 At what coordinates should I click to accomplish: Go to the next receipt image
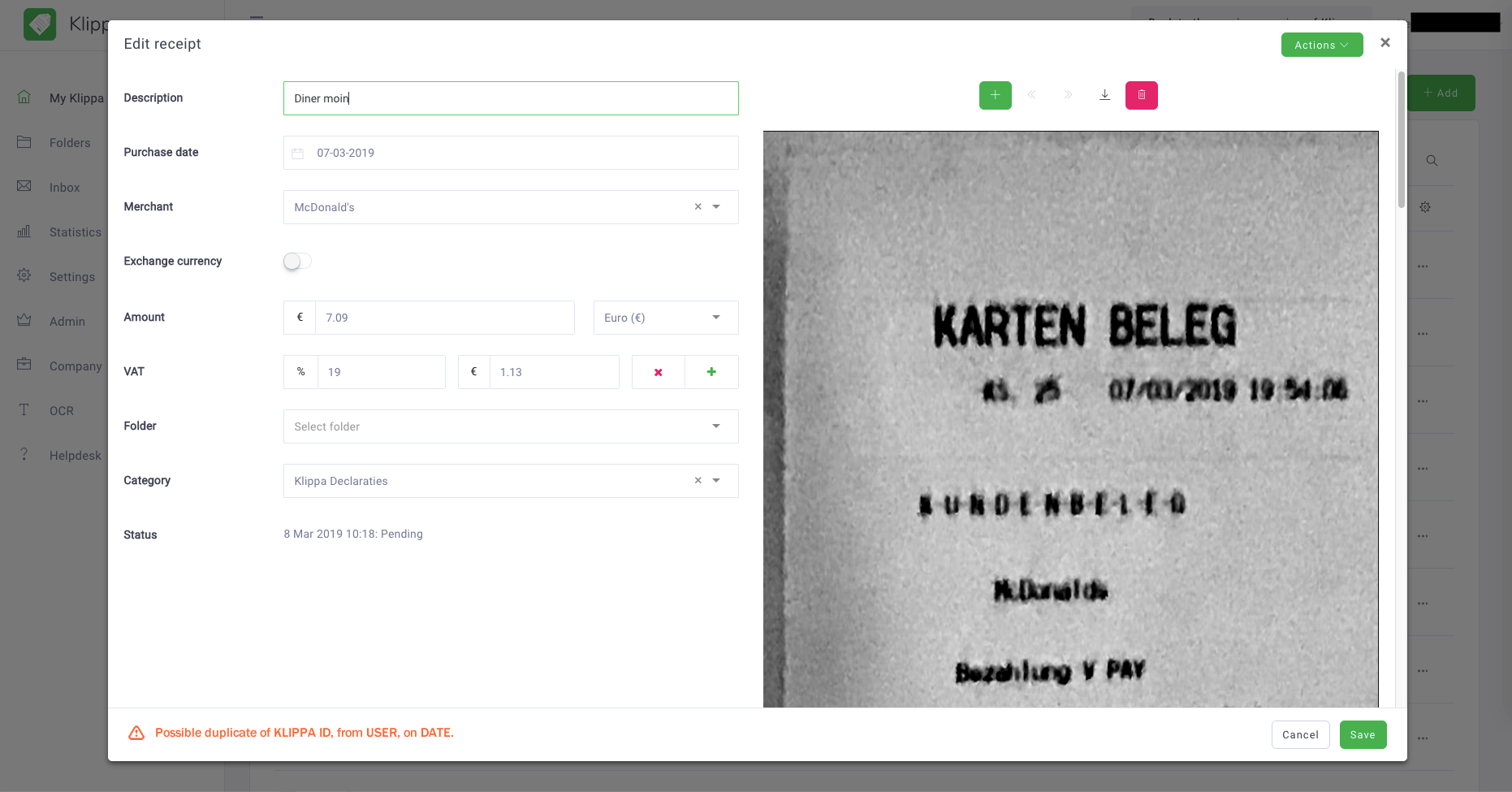[x=1068, y=95]
